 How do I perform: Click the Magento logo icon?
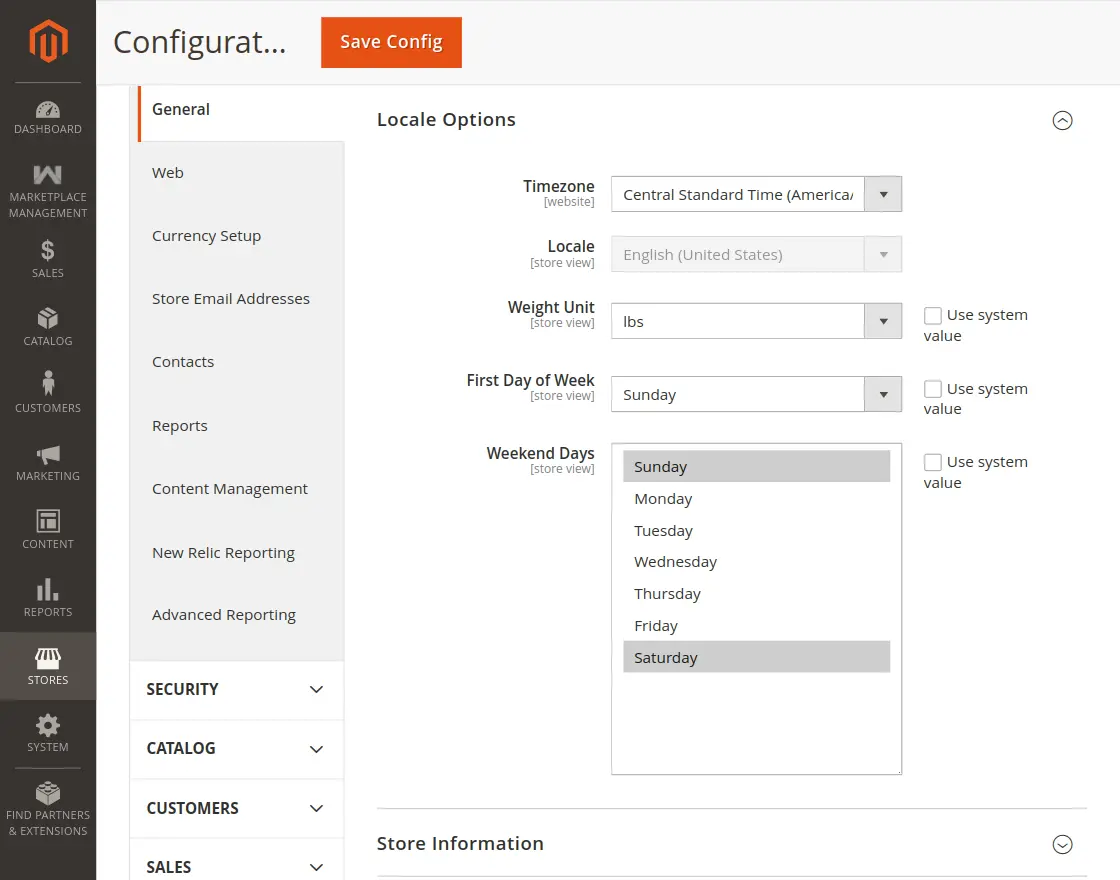[x=47, y=41]
